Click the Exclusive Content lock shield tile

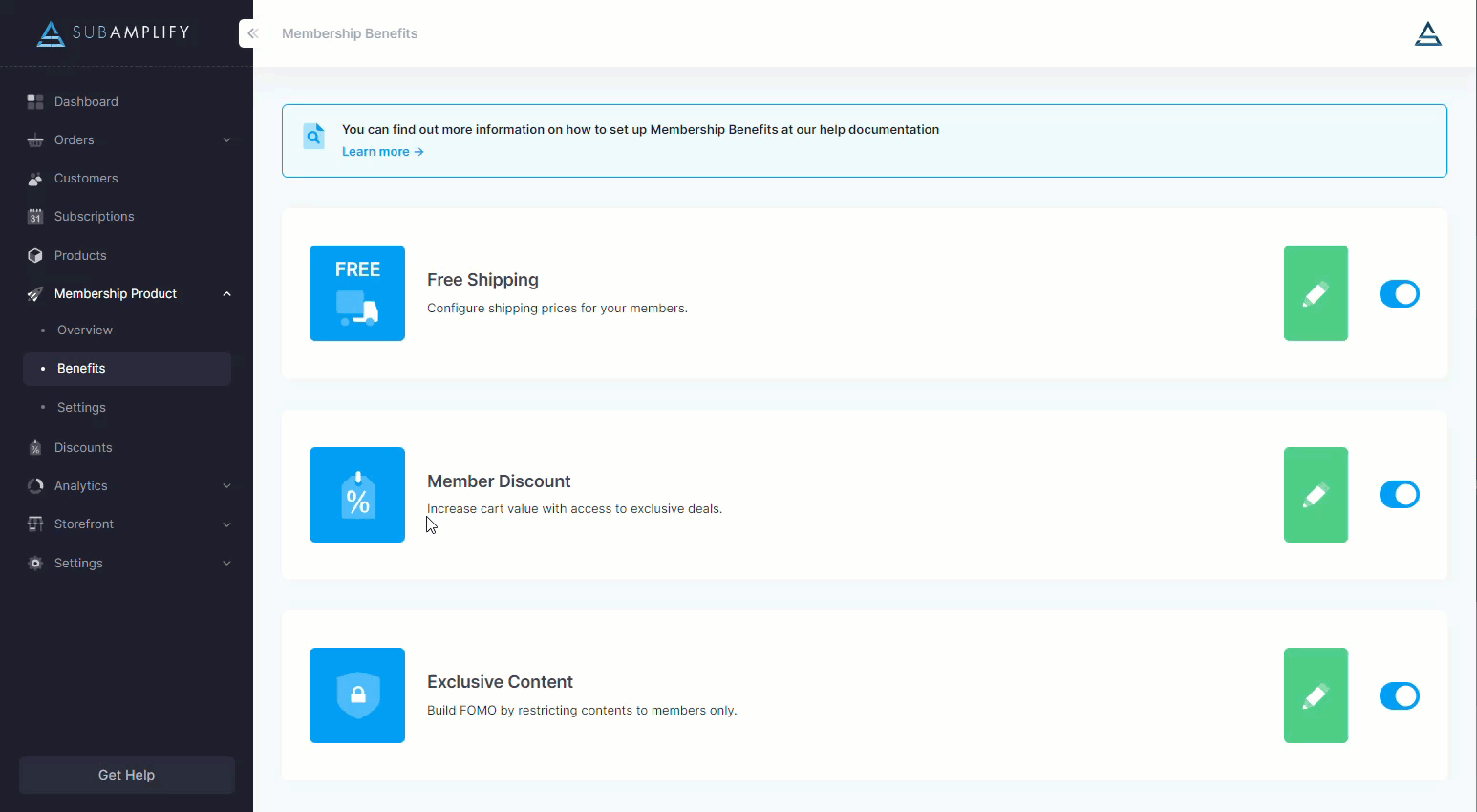pos(357,695)
